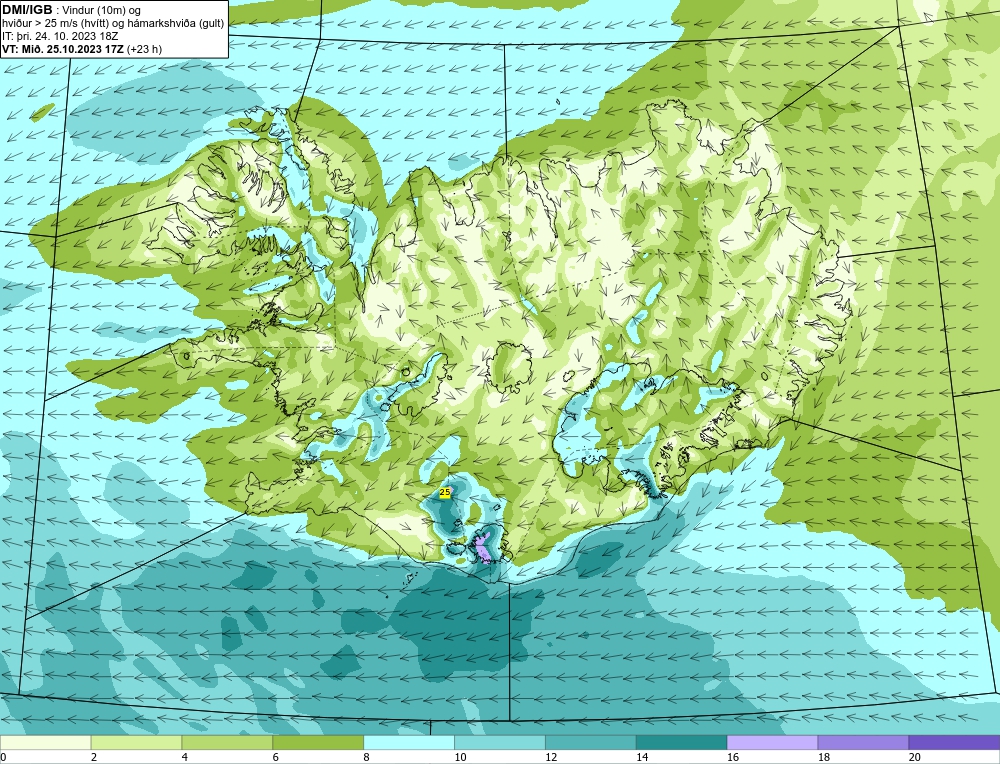Click the 2–4 m/s light green swatch

[136, 742]
